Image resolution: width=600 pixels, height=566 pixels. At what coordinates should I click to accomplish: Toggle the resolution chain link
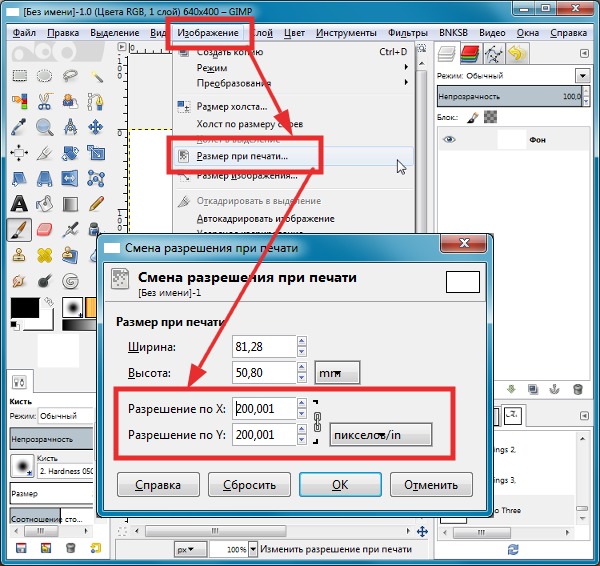[317, 422]
